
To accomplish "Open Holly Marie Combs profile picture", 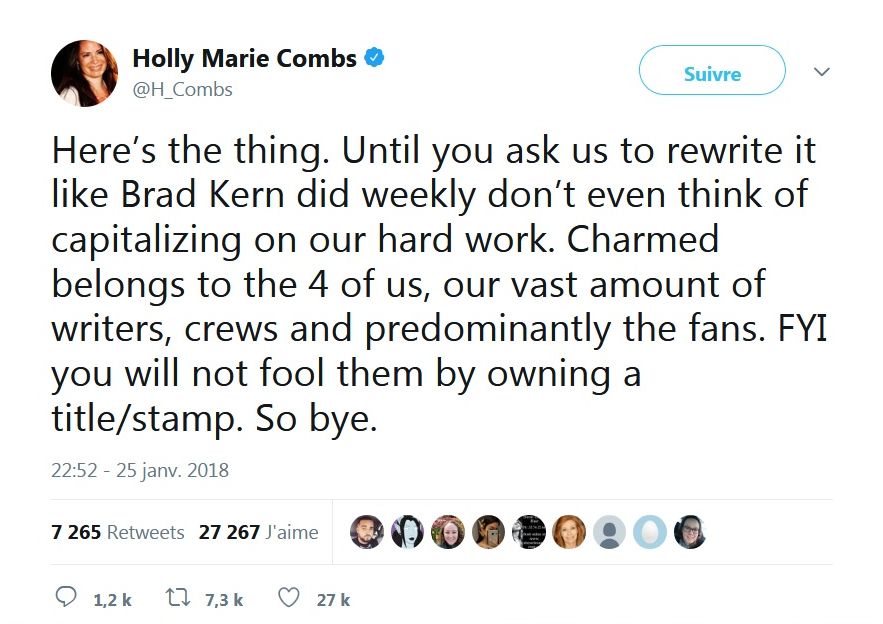I will click(x=85, y=73).
